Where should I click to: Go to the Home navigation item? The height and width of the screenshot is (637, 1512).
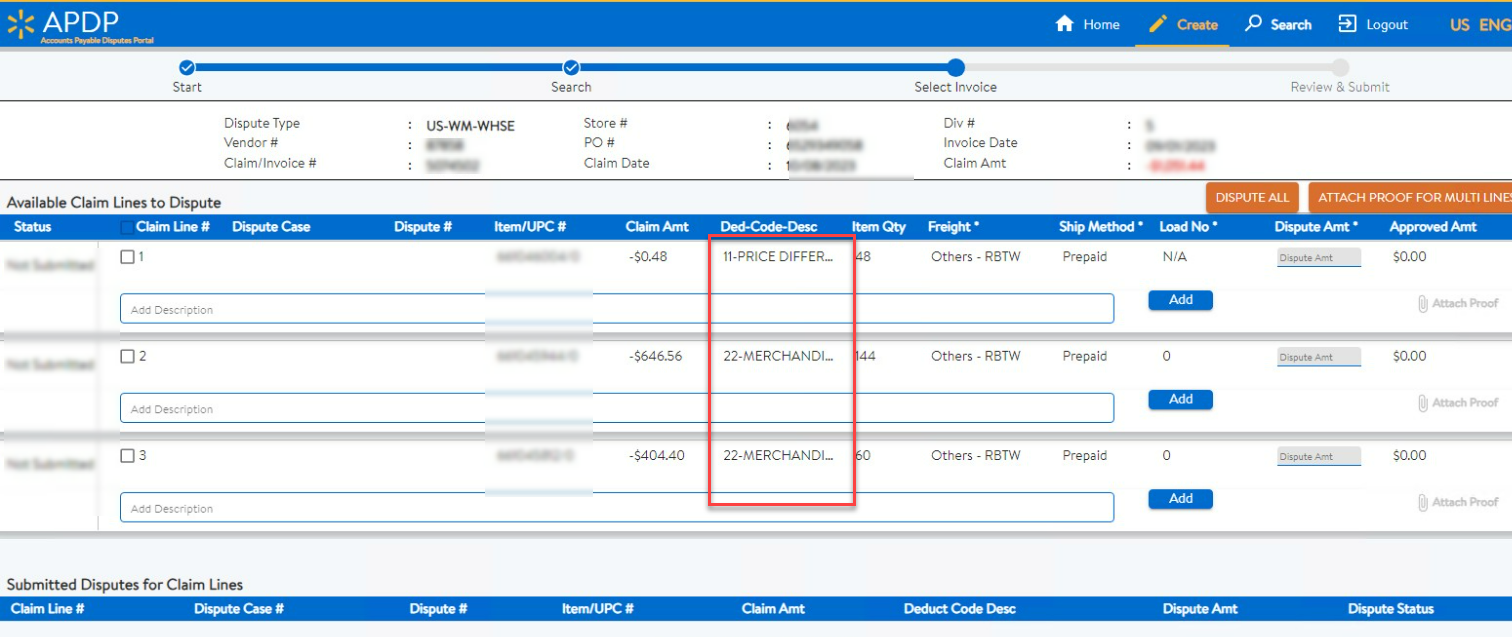(x=1087, y=23)
